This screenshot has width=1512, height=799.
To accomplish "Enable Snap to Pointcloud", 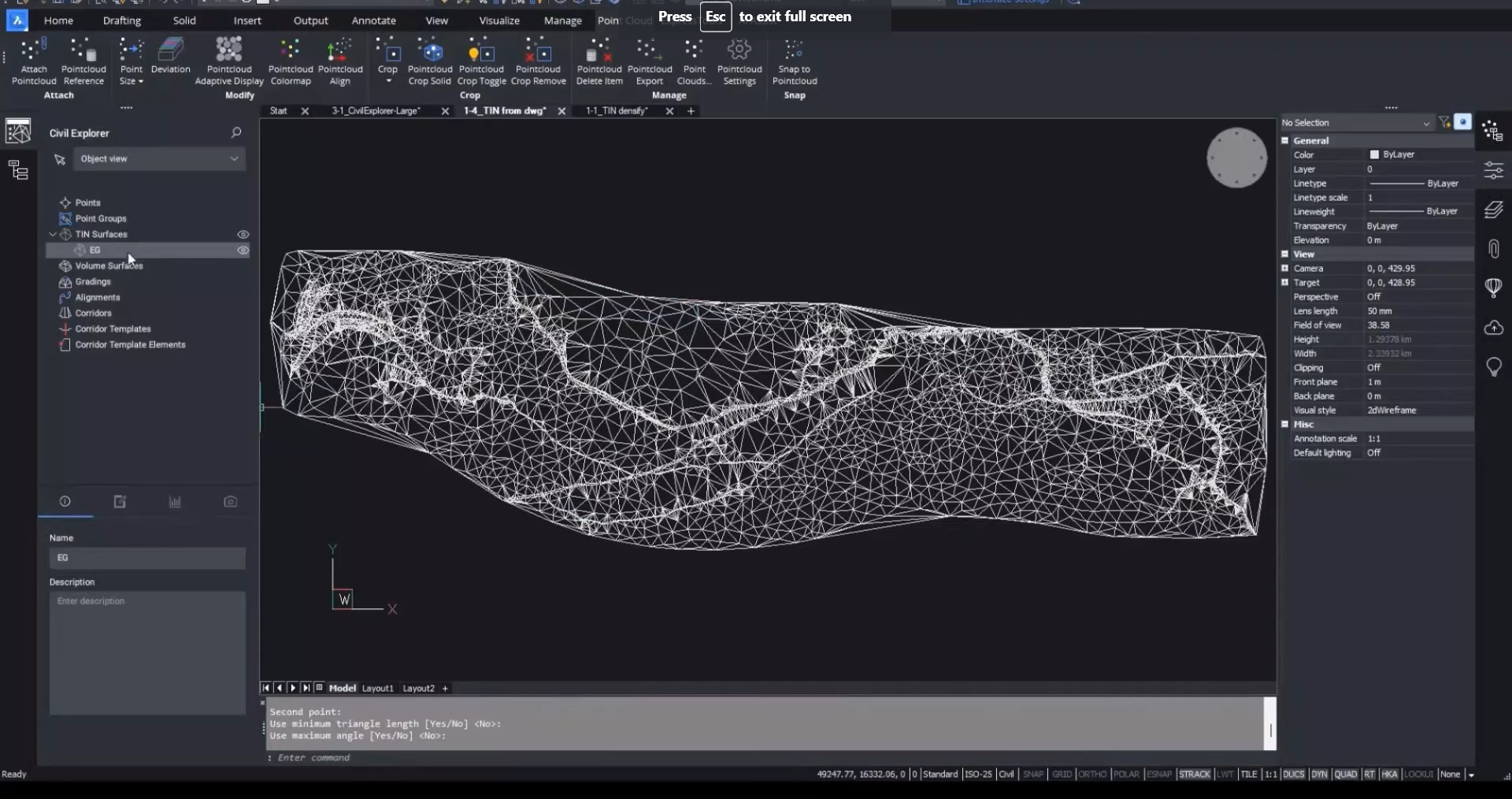I will click(x=795, y=61).
